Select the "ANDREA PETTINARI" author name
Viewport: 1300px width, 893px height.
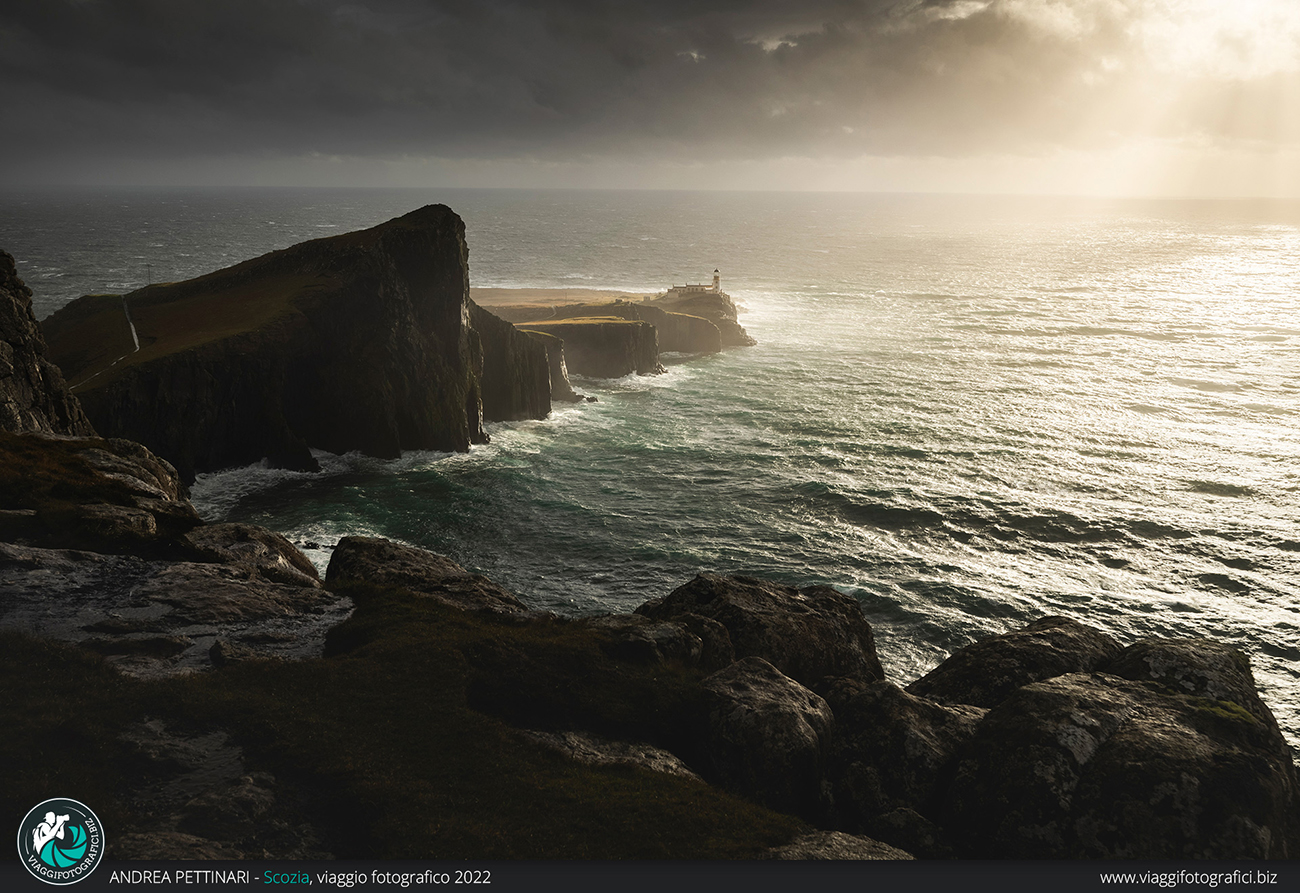180,877
